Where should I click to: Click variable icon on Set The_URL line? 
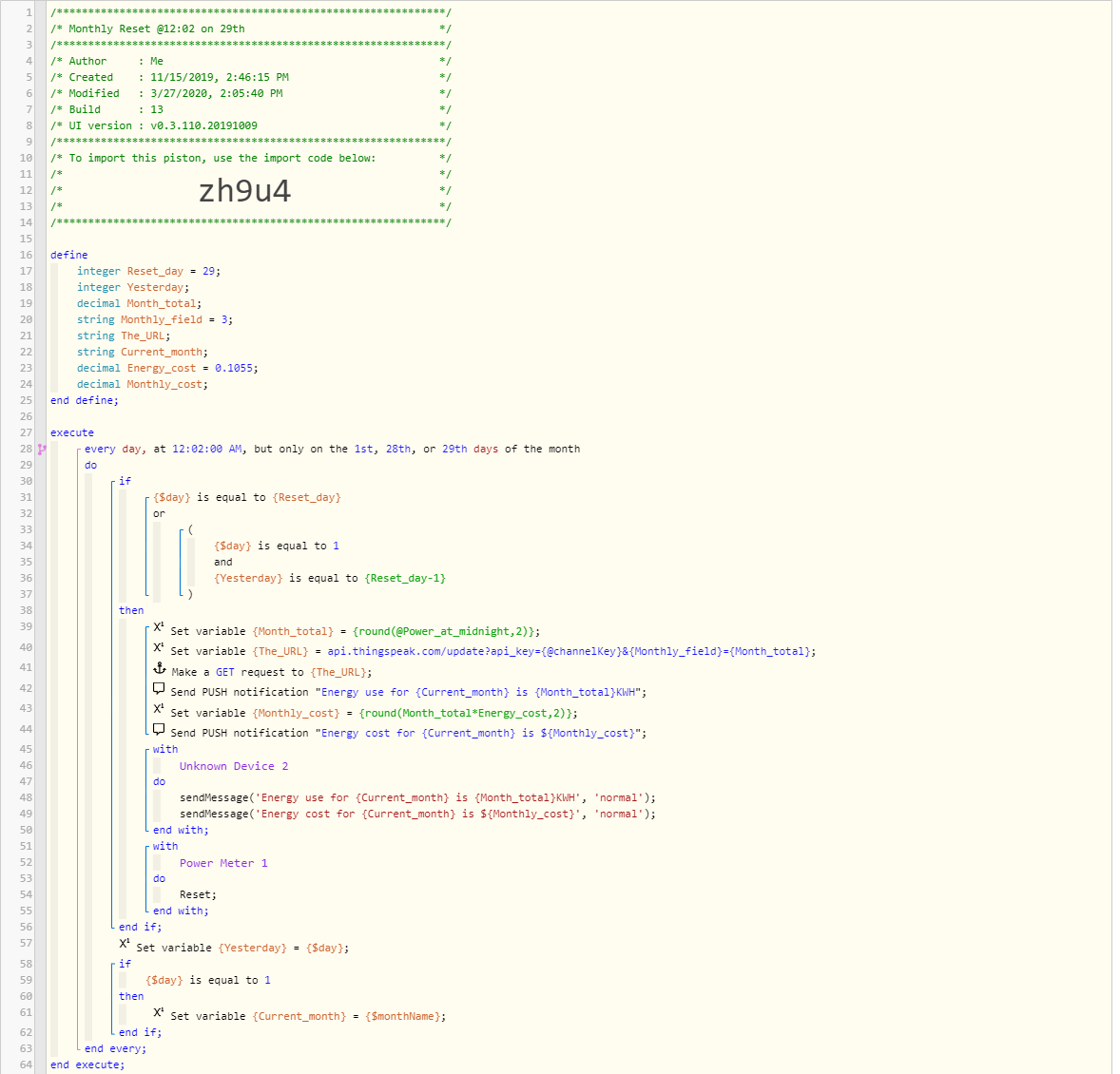click(159, 647)
